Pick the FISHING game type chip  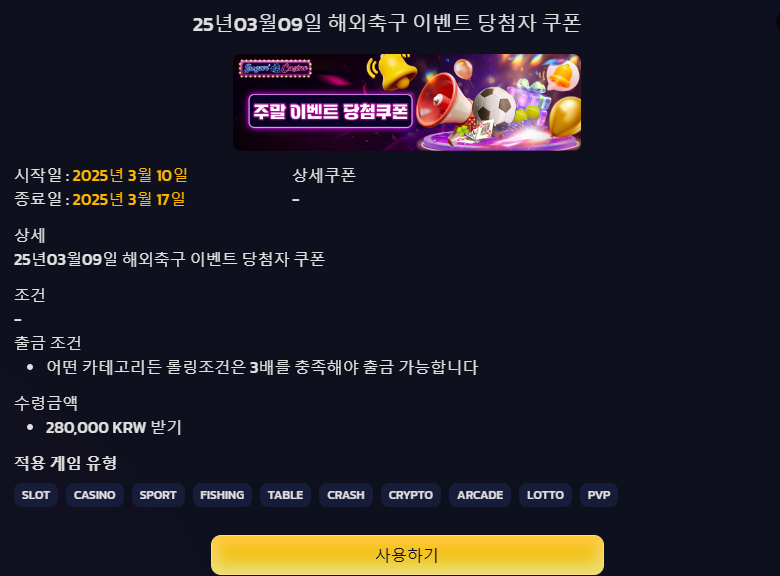(222, 495)
